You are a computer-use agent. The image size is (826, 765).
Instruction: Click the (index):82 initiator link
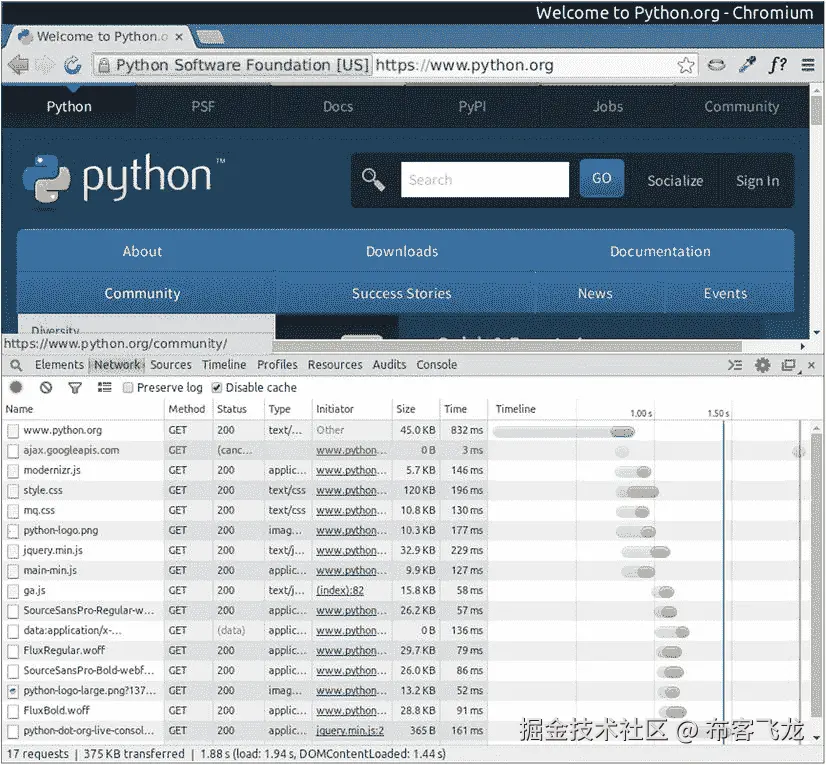(340, 591)
